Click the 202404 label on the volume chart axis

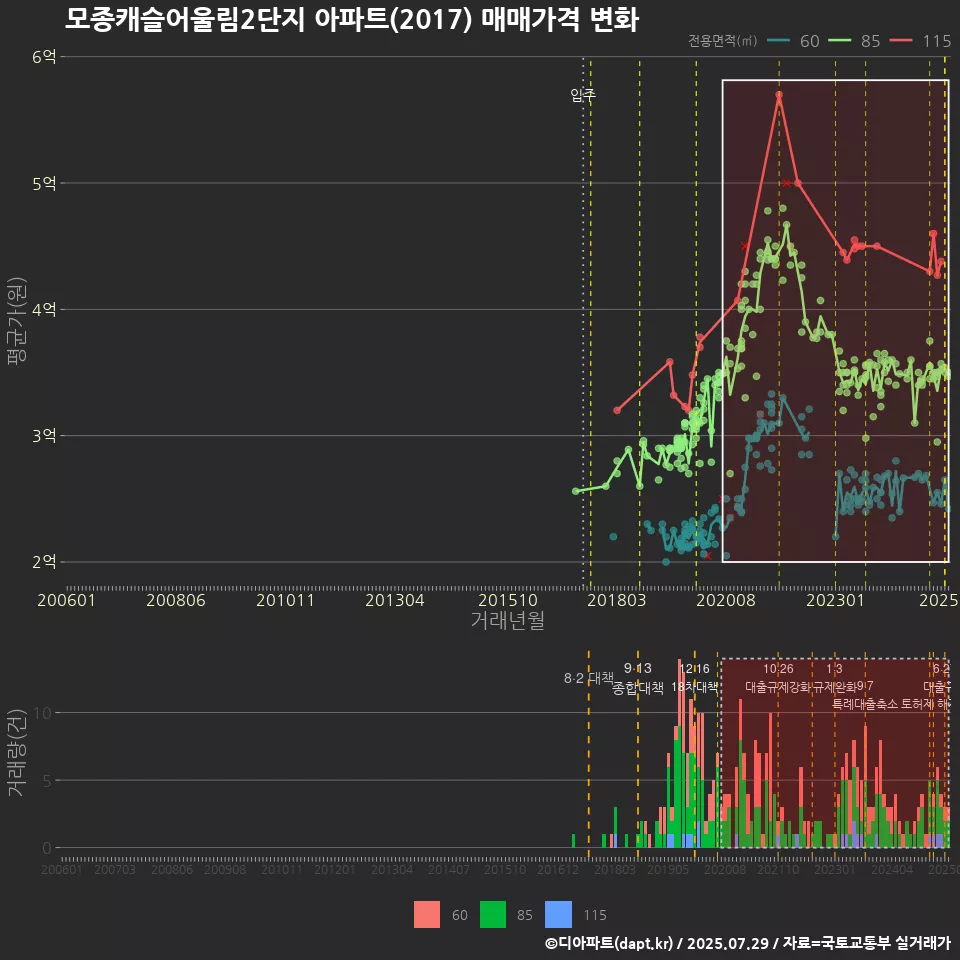891,869
